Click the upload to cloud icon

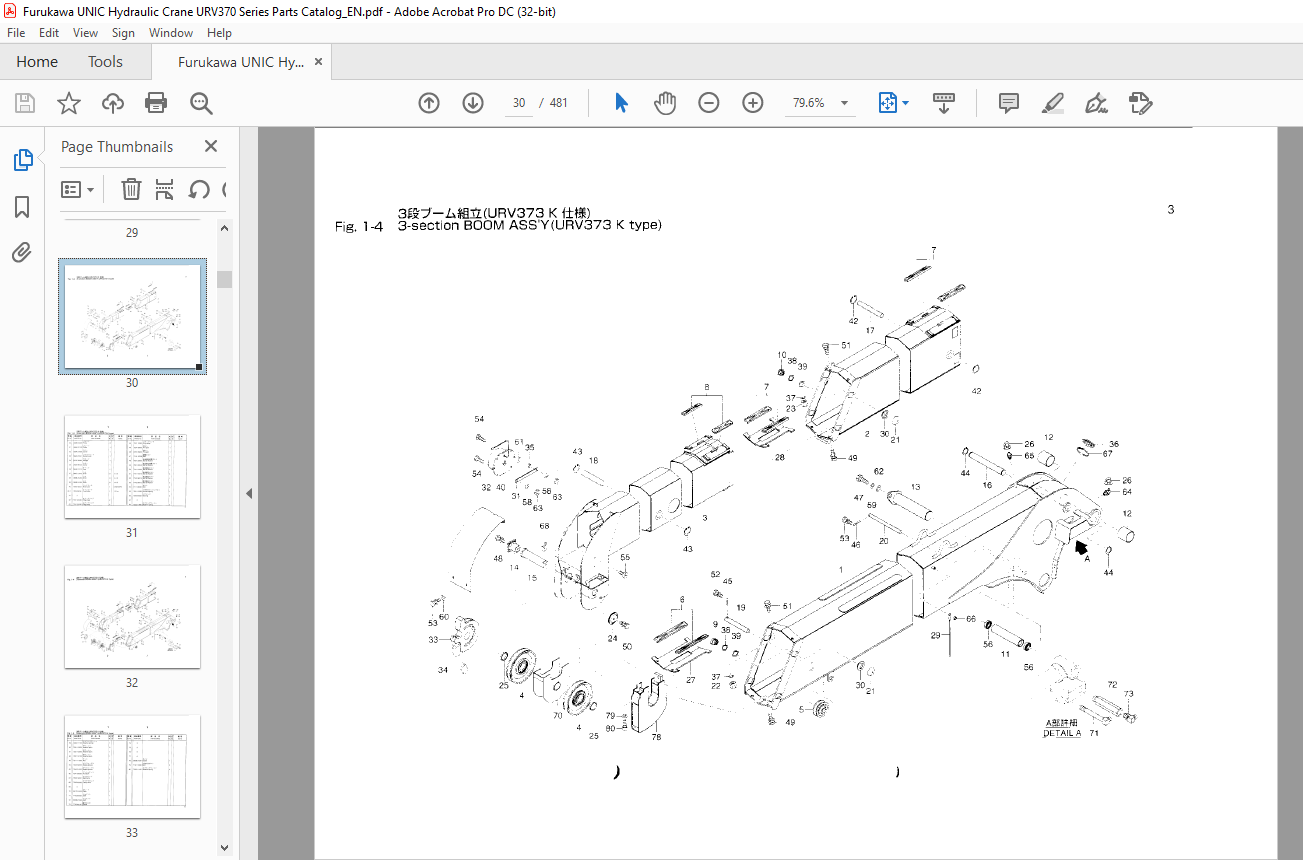click(x=113, y=103)
